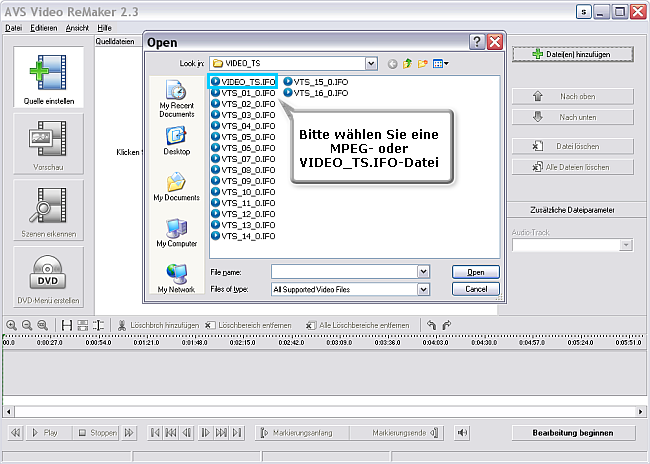Viewport: 650px width, 464px height.
Task: Click Cancel in the Open dialog
Action: click(476, 289)
